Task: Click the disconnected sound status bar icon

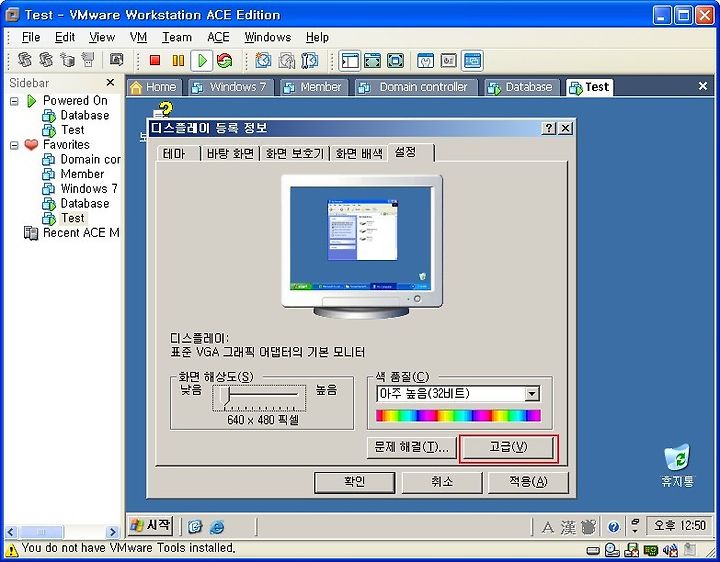Action: click(670, 550)
